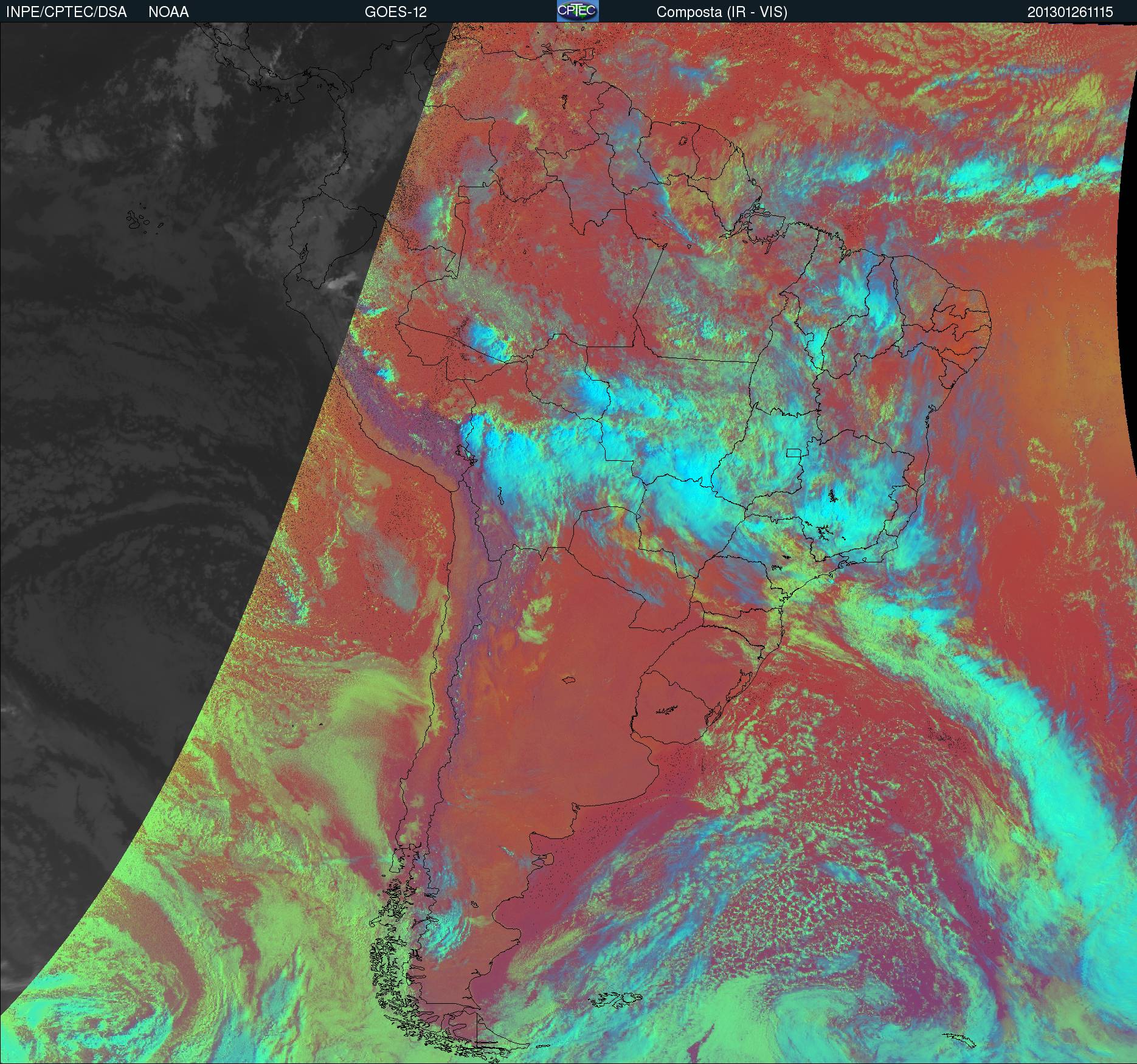Click the GOES-12 satellite label
Viewport: 1137px width, 1064px height.
point(395,12)
